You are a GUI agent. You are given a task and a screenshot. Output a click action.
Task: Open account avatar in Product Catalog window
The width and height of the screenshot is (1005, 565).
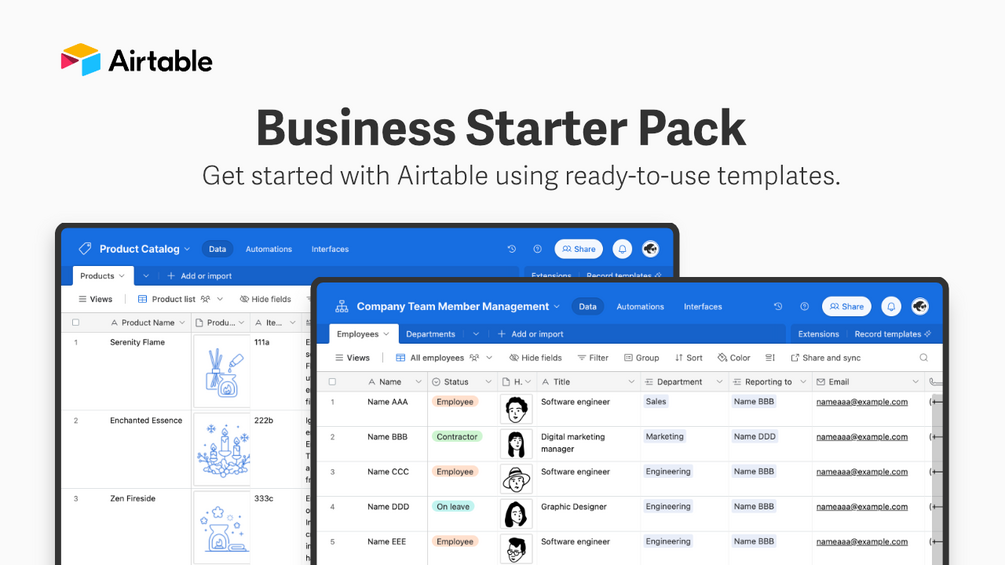coord(650,249)
